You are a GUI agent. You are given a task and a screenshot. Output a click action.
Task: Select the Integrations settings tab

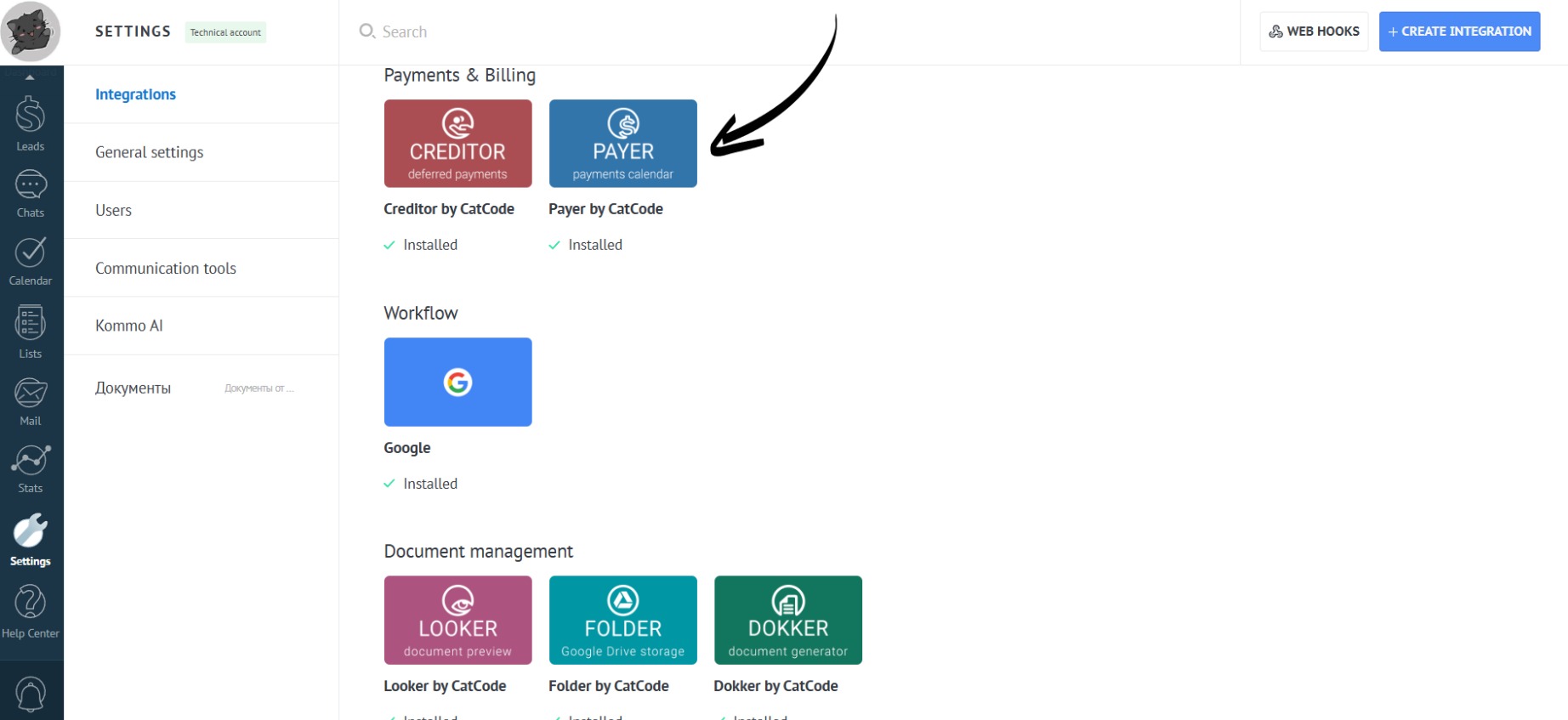coord(135,94)
